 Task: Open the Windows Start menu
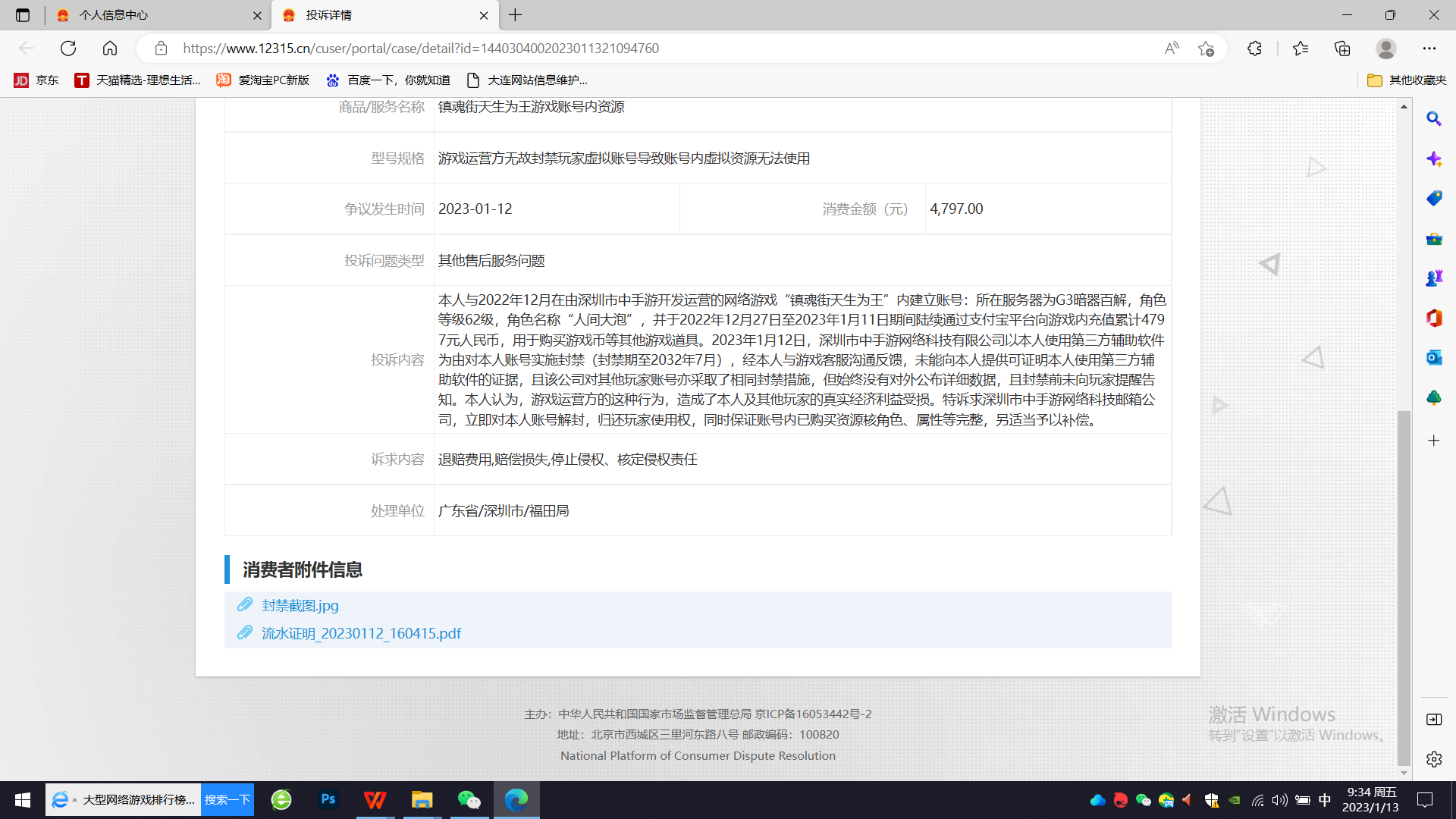(23, 800)
